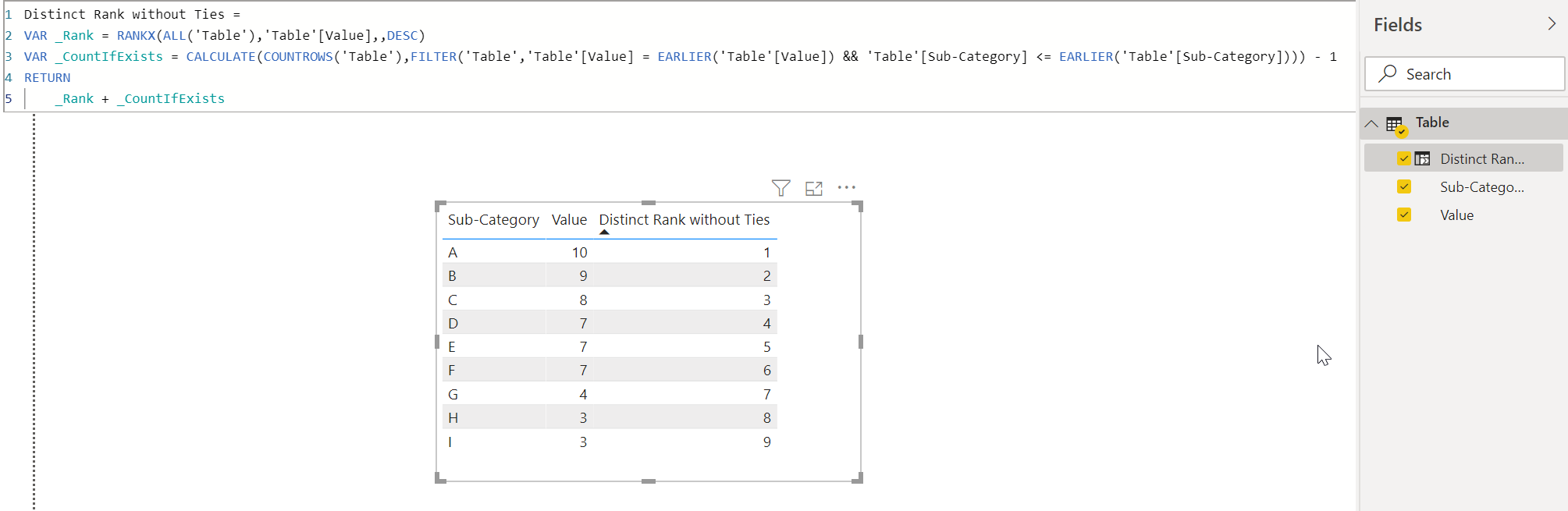Click '_Rank + _CountIfExists' formula line
1568x511 pixels.
[140, 98]
